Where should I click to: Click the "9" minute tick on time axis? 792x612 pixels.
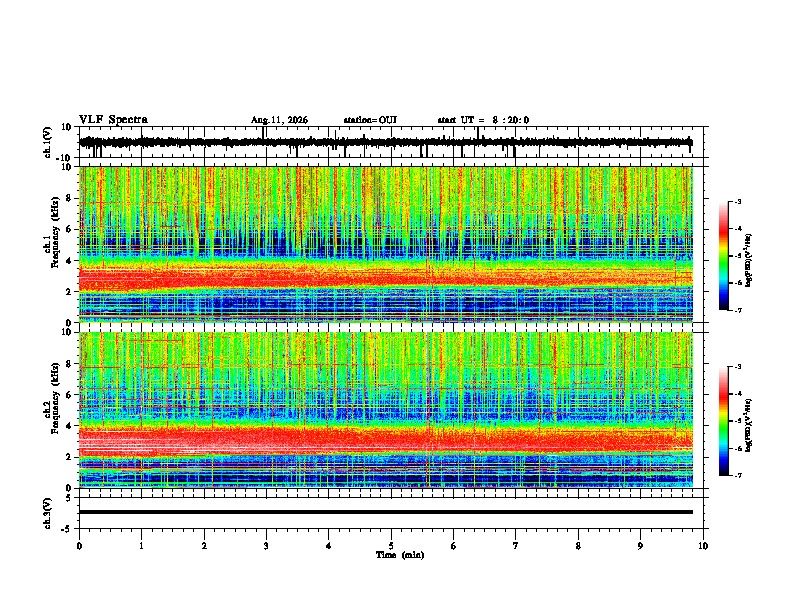tap(640, 546)
